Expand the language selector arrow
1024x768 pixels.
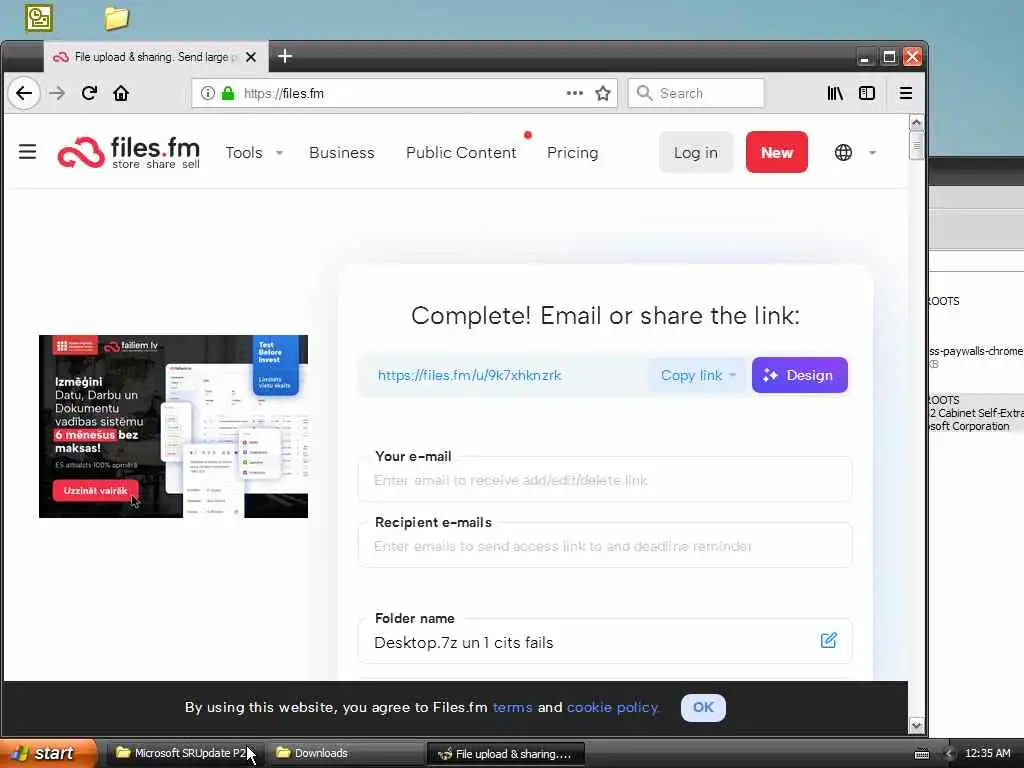(872, 153)
